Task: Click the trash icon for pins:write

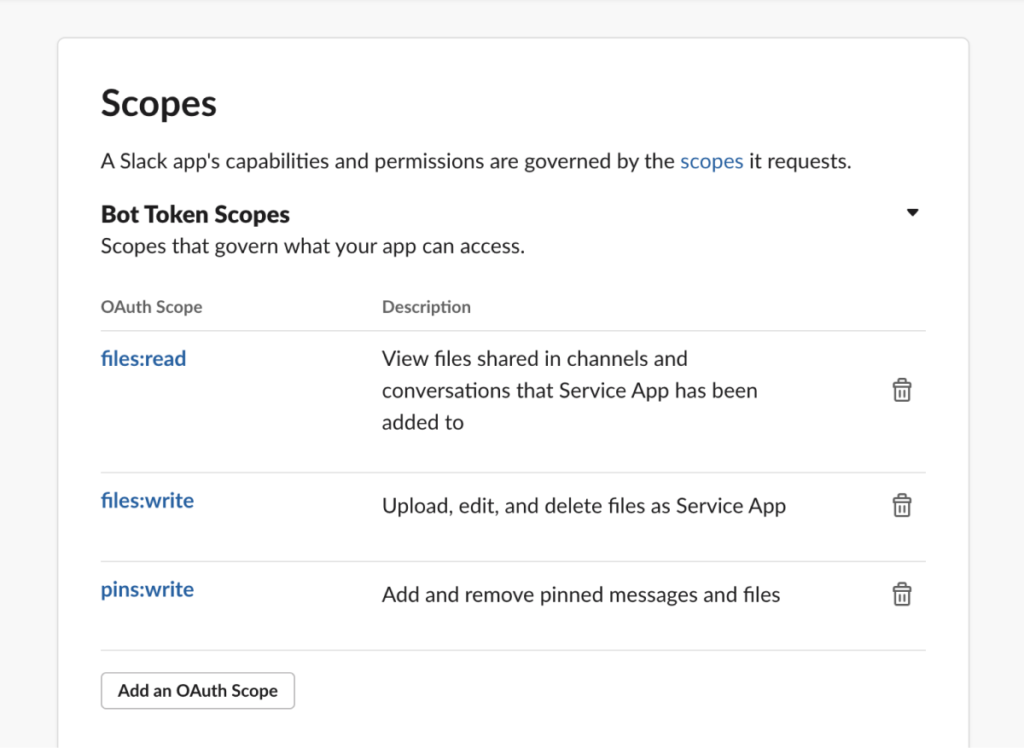Action: point(901,595)
